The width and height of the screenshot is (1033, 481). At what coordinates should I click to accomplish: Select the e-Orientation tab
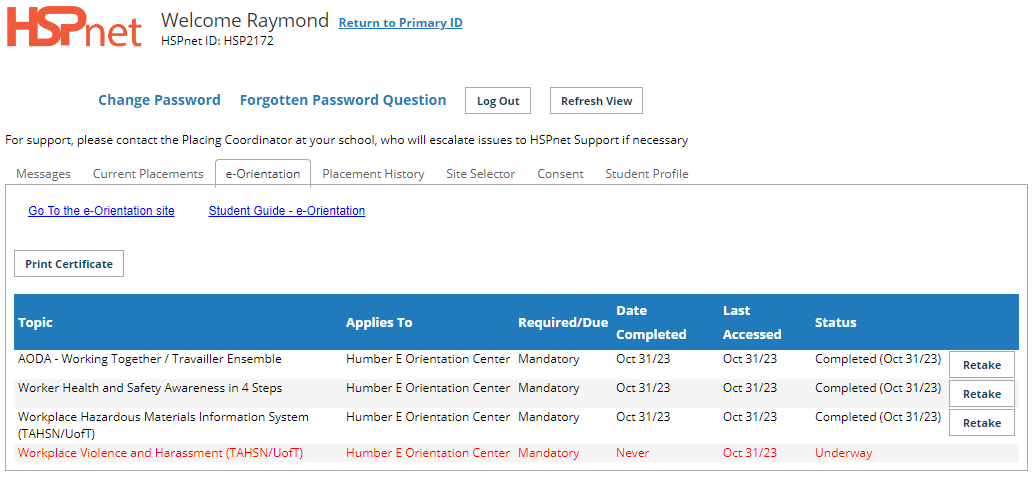[x=263, y=174]
